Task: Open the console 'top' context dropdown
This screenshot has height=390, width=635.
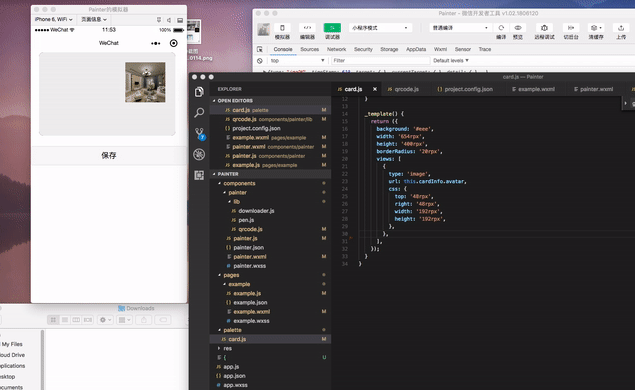Action: 297,61
